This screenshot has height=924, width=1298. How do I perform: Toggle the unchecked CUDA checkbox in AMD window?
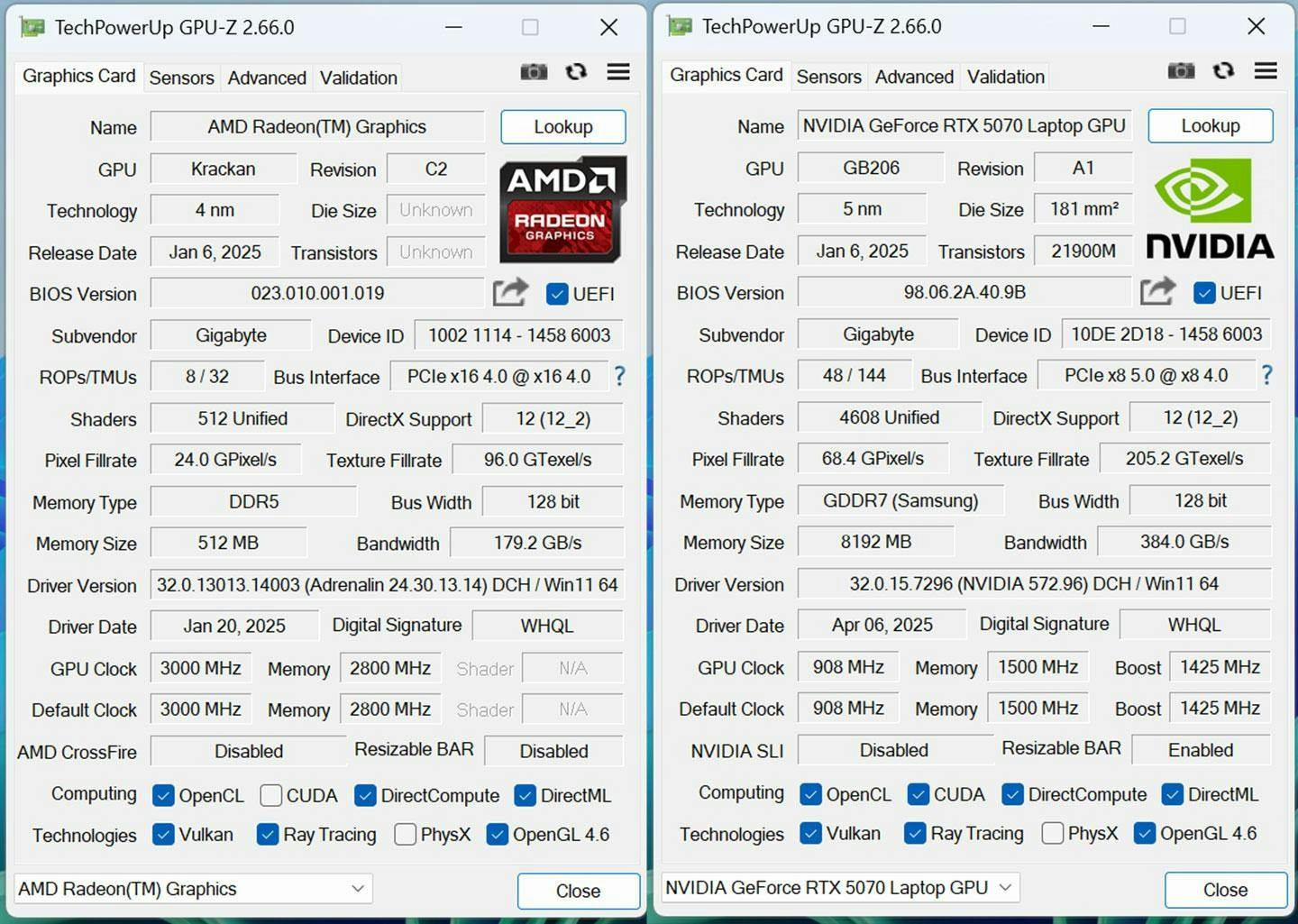pos(270,795)
